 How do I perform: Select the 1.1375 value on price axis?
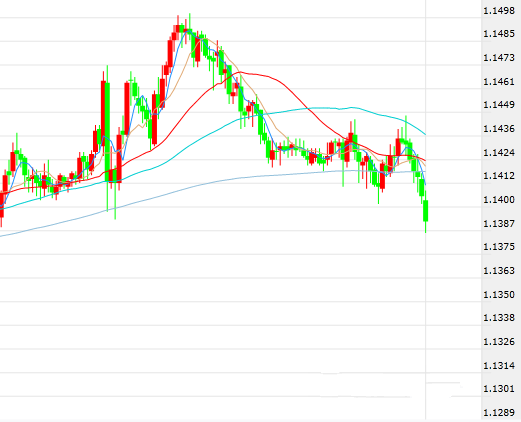pos(499,247)
